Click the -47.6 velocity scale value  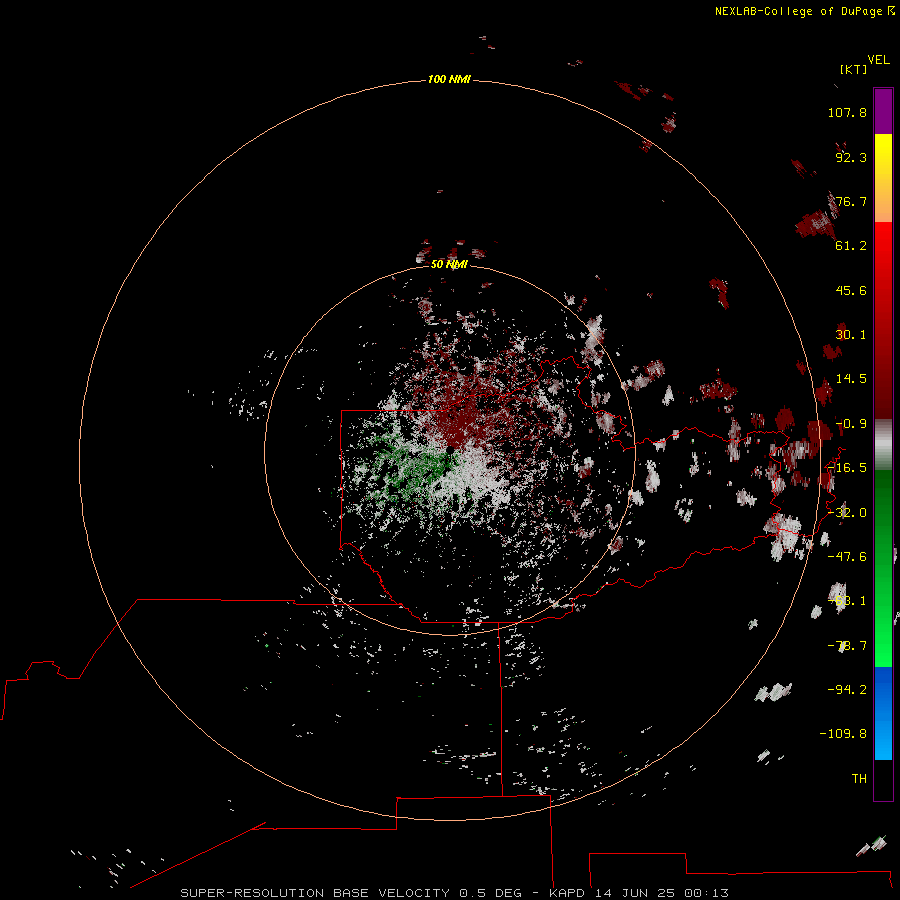coord(847,557)
